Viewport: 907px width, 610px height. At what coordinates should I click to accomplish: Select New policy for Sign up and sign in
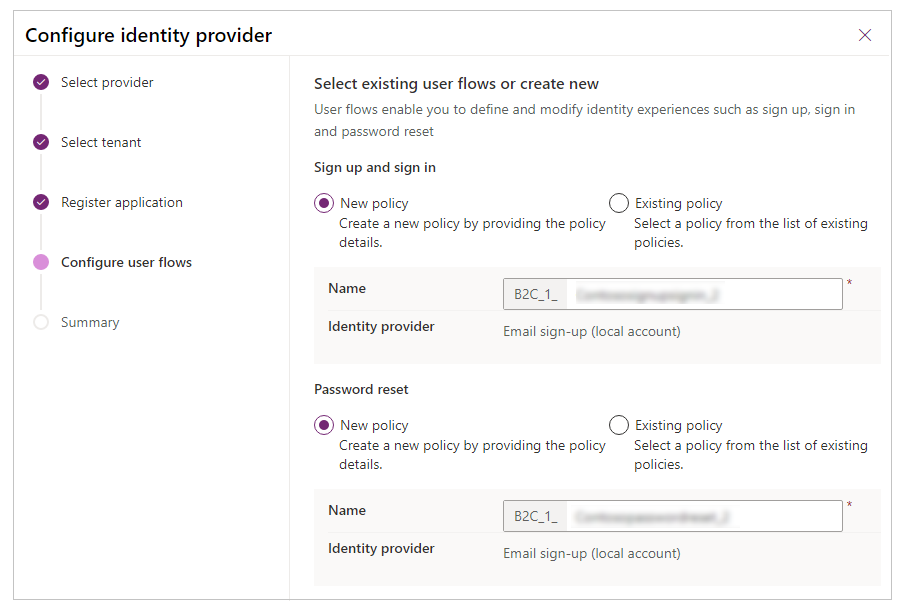(324, 204)
